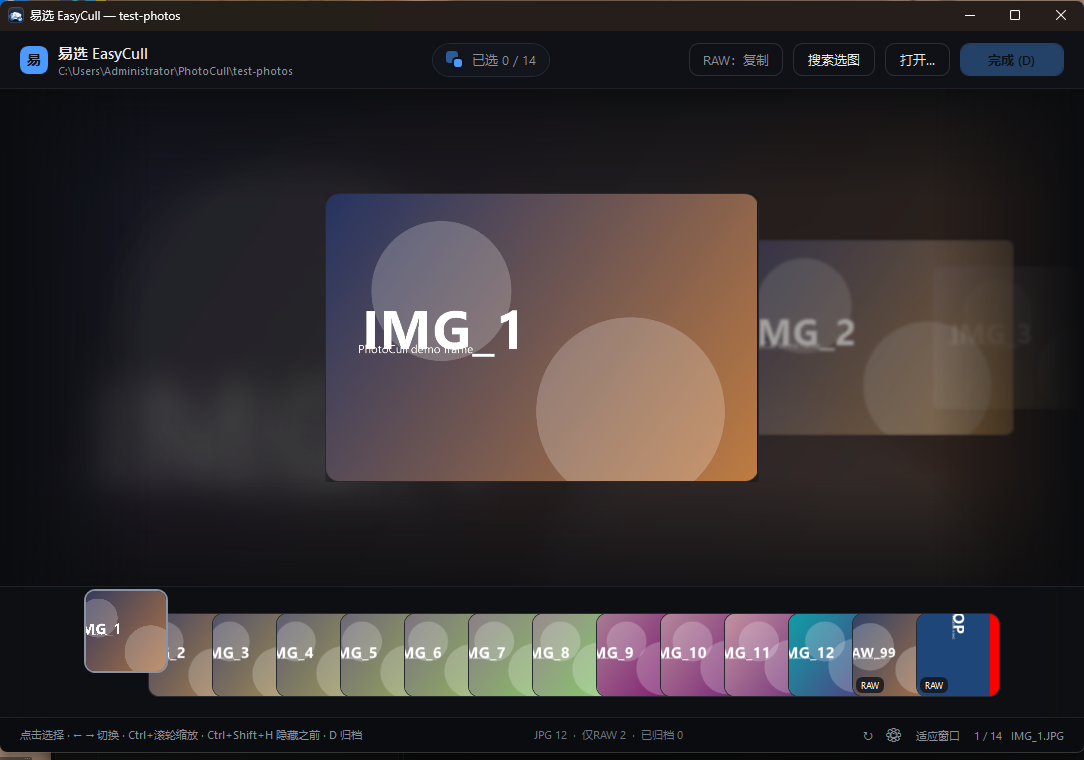Click the rotate icon in the status bar
Screen dimensions: 1084x760
pos(868,736)
